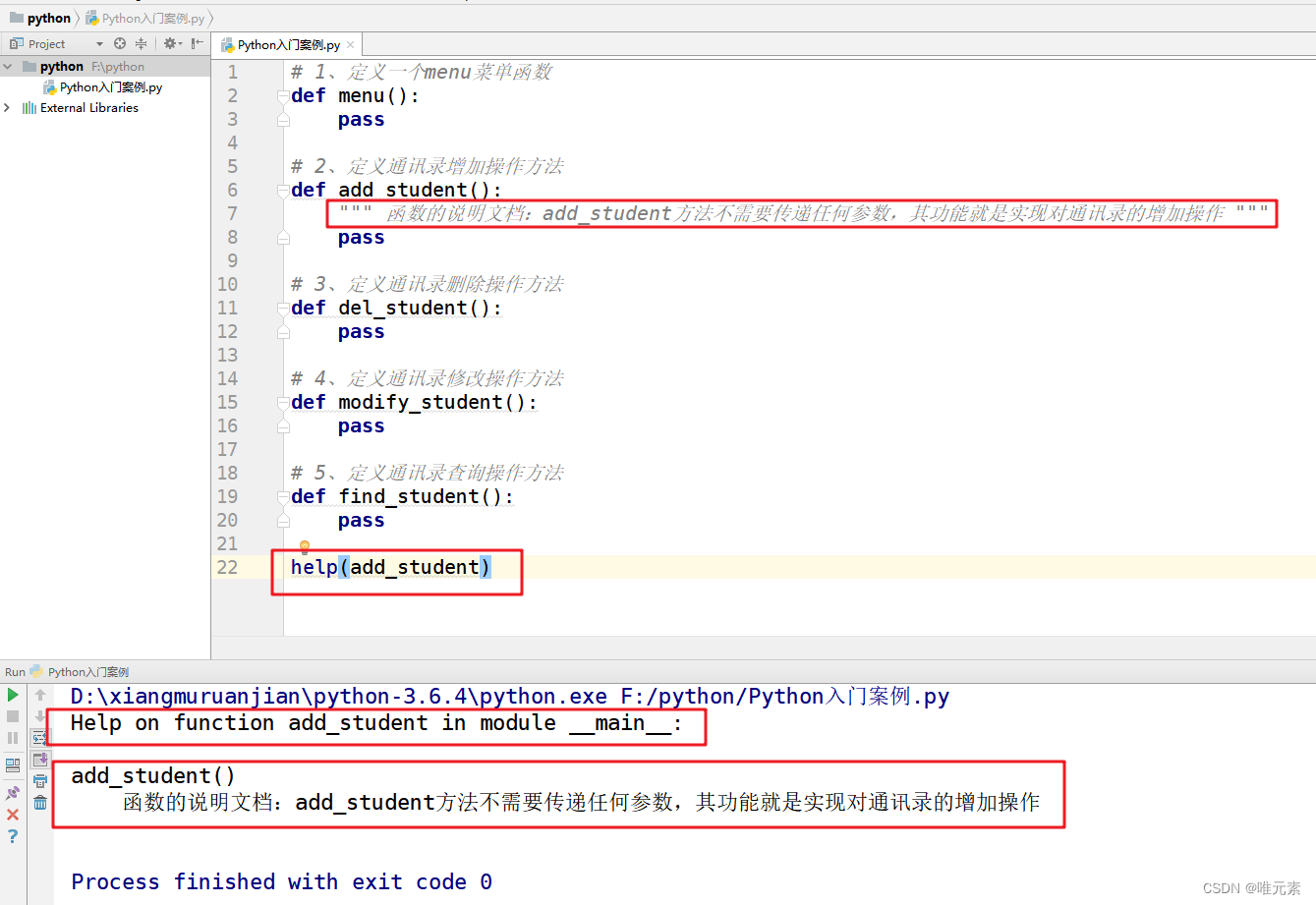Select External Libraries tree item

(x=81, y=108)
